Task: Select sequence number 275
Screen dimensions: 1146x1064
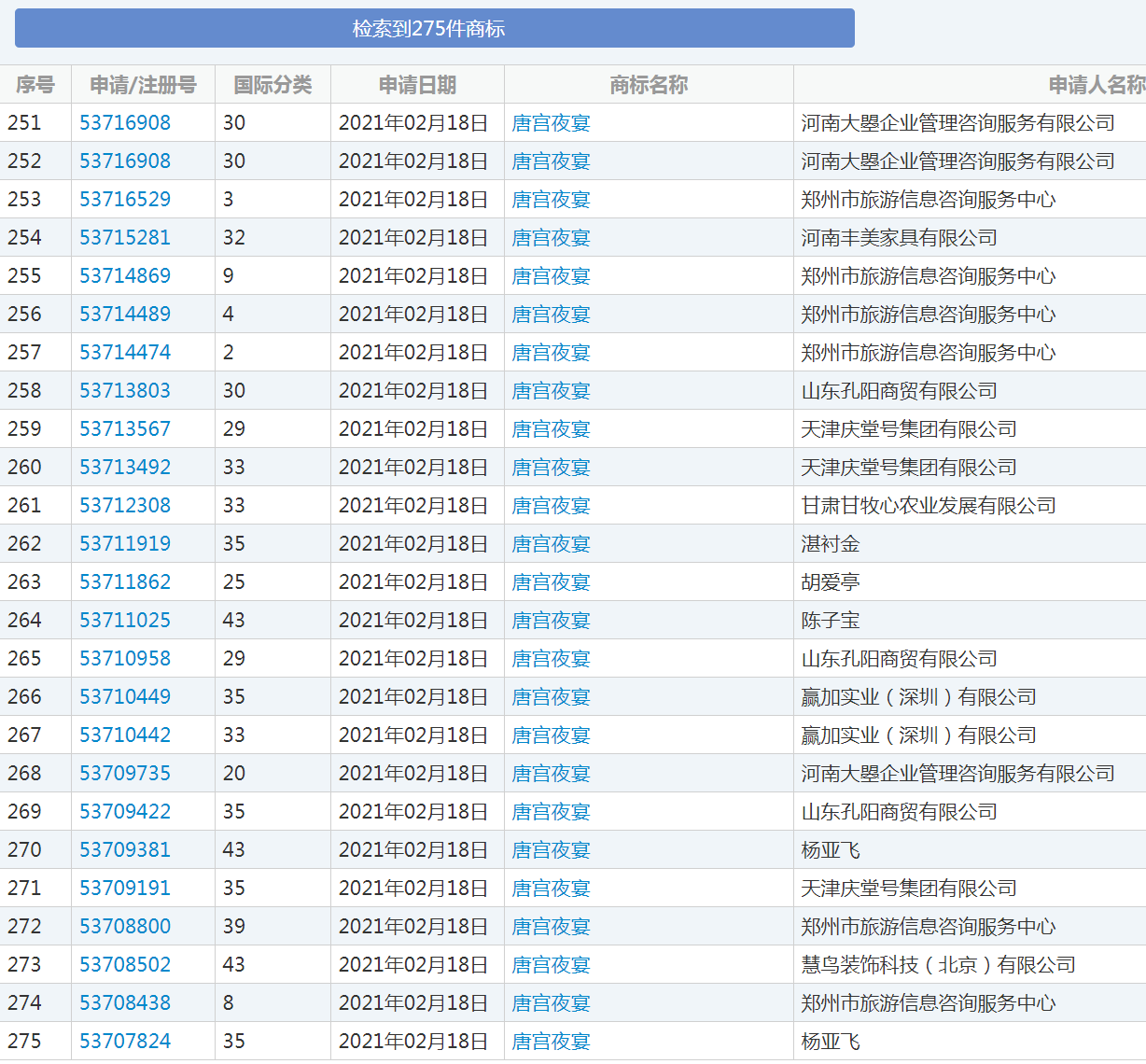Action: 24,1041
